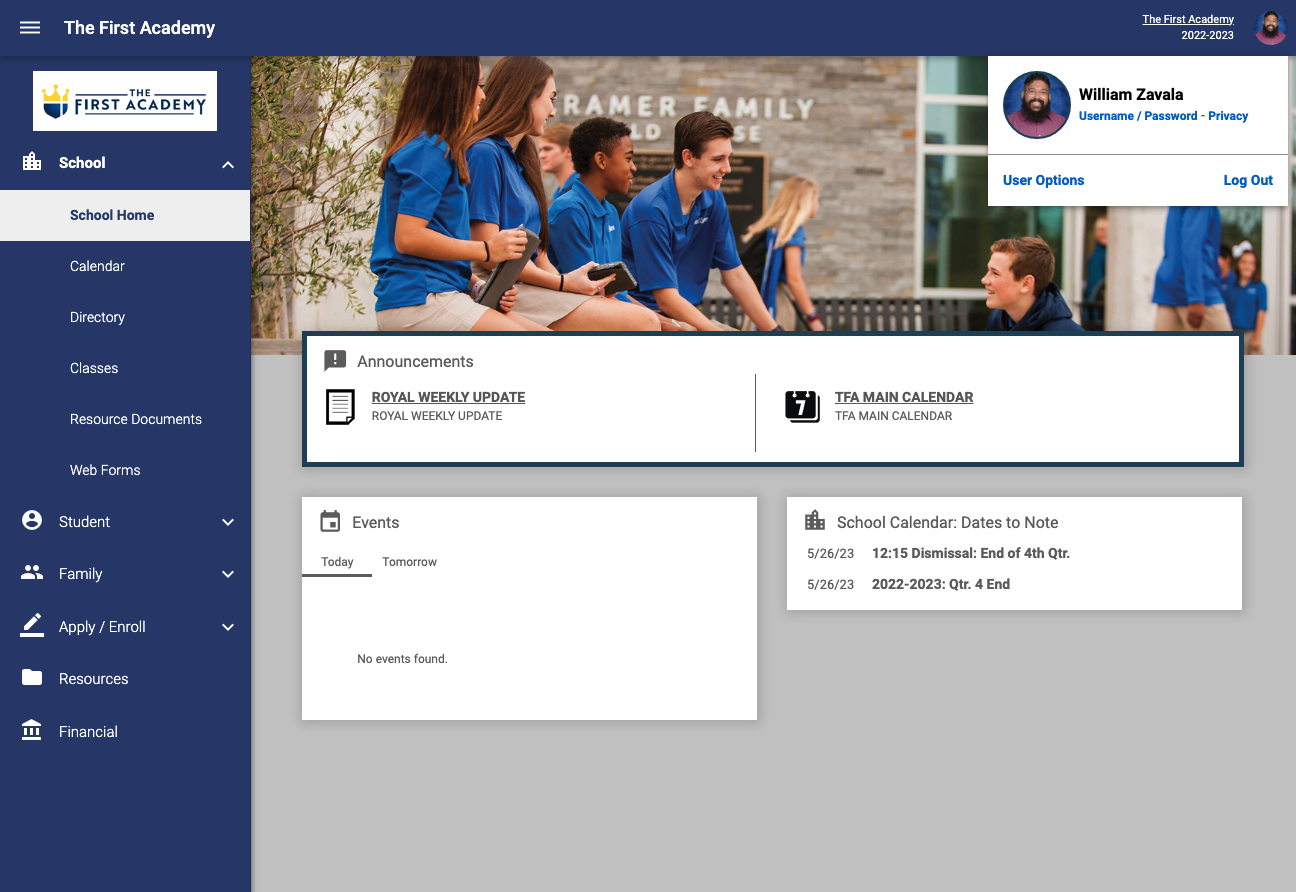This screenshot has height=892, width=1296.
Task: Expand the Family section chevron
Action: 228,574
